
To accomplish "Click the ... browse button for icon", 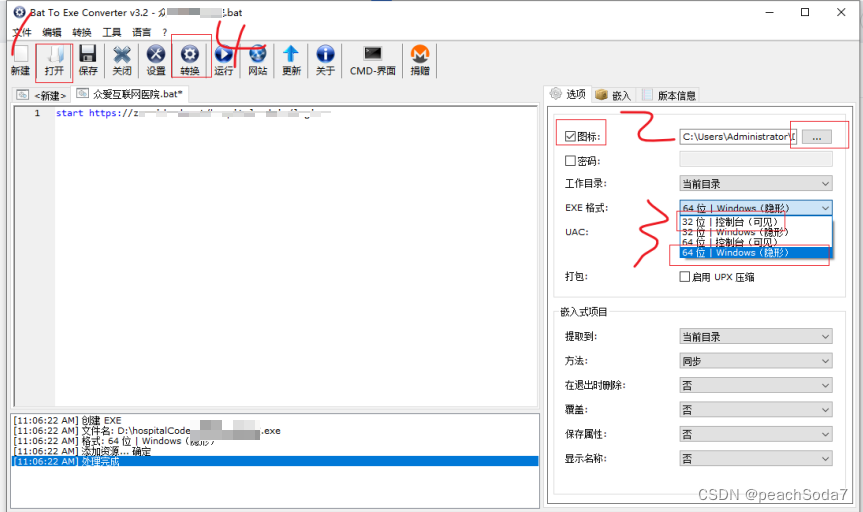I will [x=817, y=137].
